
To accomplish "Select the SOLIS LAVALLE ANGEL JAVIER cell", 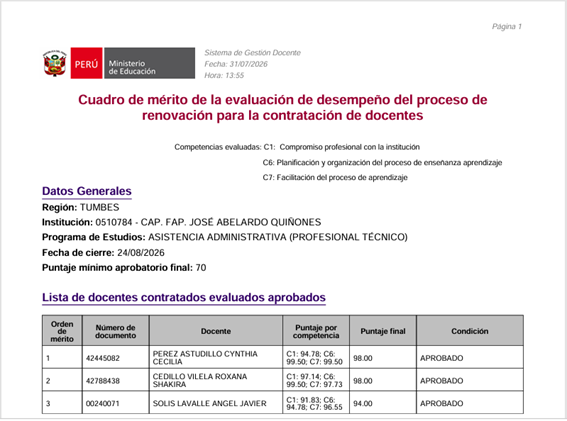I will [216, 403].
